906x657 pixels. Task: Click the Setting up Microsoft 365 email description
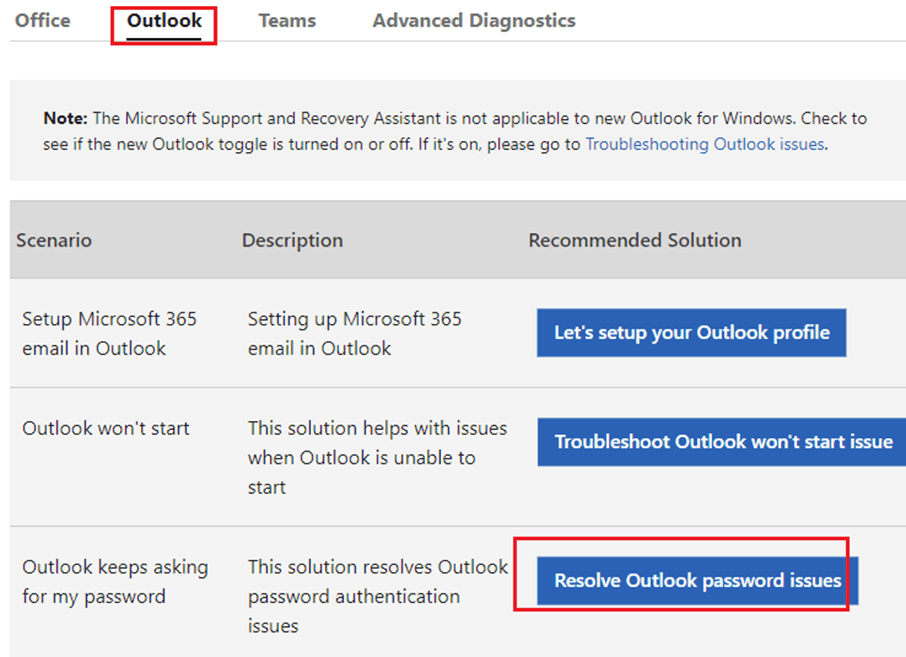pyautogui.click(x=354, y=333)
